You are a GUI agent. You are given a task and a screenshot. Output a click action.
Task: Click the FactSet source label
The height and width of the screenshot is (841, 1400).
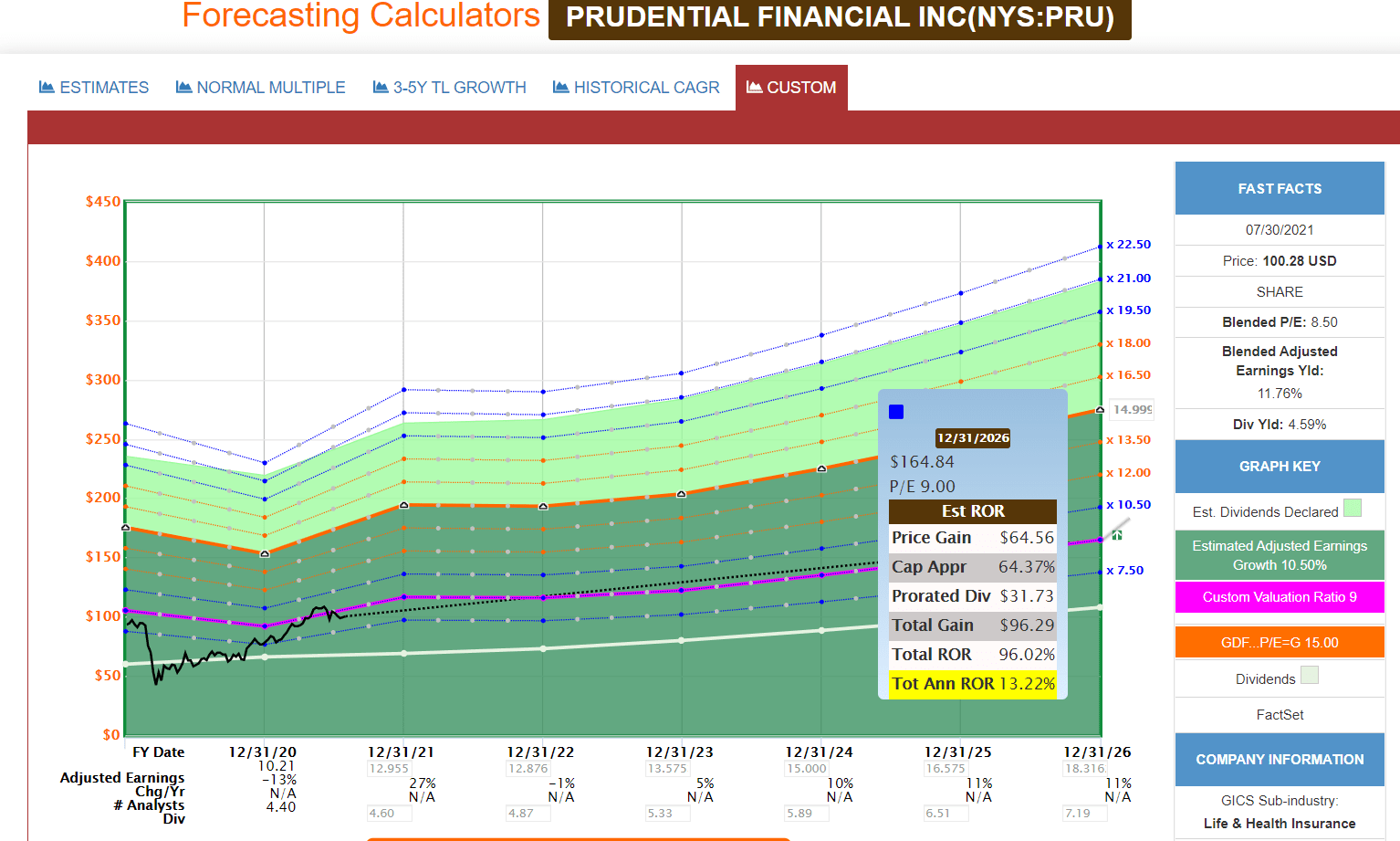pos(1280,715)
